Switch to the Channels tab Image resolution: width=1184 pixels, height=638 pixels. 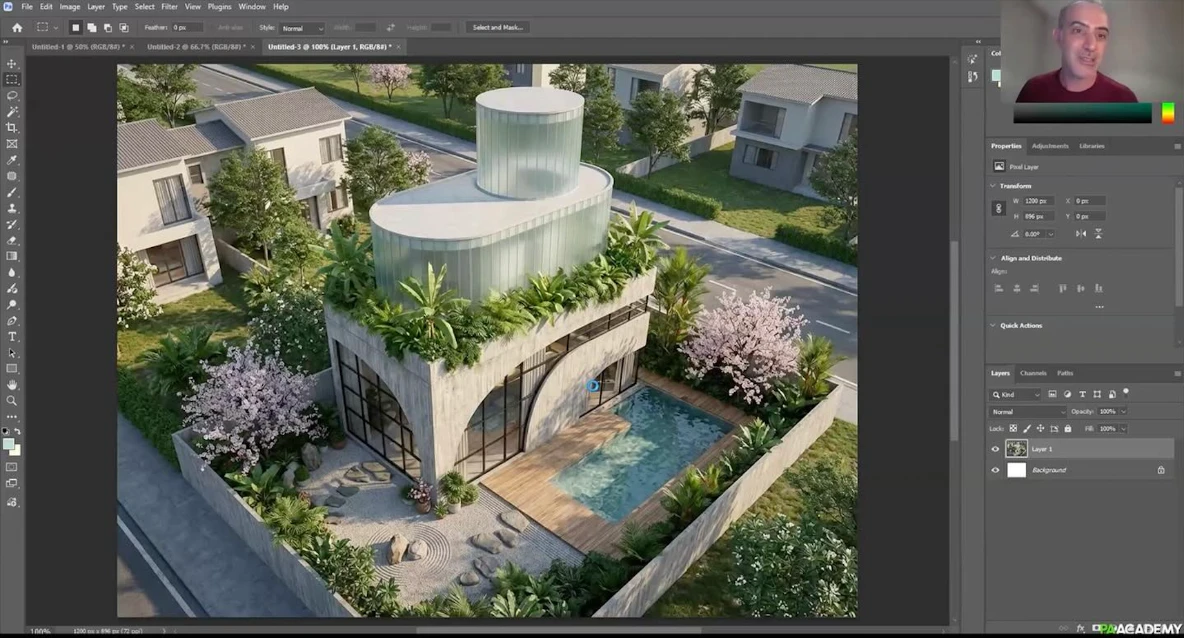[1033, 373]
